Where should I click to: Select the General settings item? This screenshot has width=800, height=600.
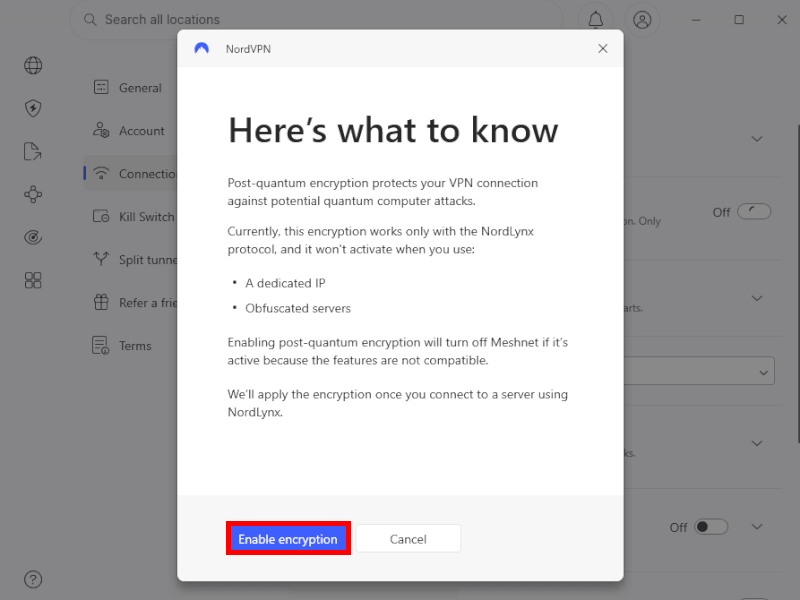[x=130, y=88]
